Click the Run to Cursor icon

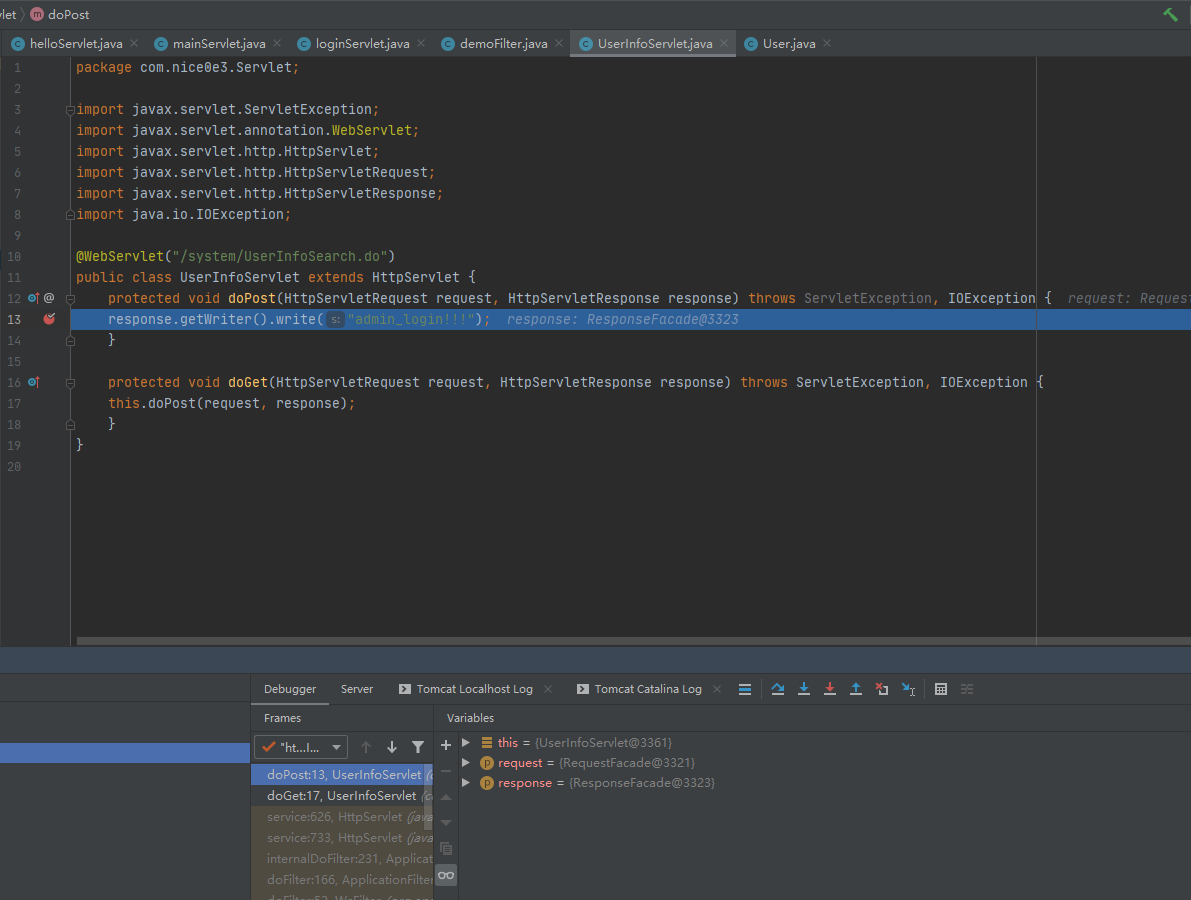click(x=908, y=689)
